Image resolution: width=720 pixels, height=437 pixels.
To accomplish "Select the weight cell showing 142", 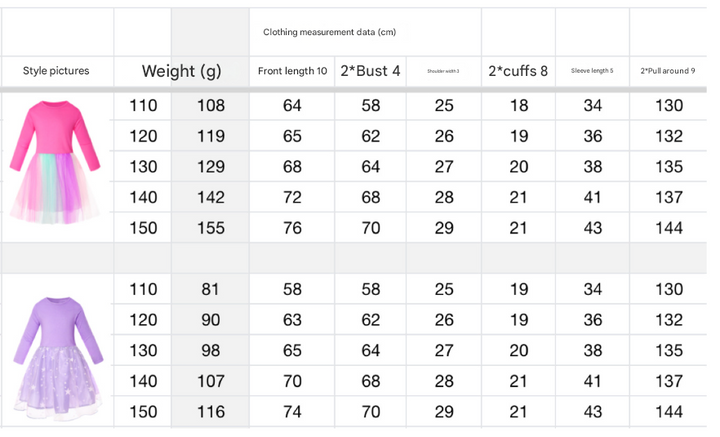I will 211,198.
